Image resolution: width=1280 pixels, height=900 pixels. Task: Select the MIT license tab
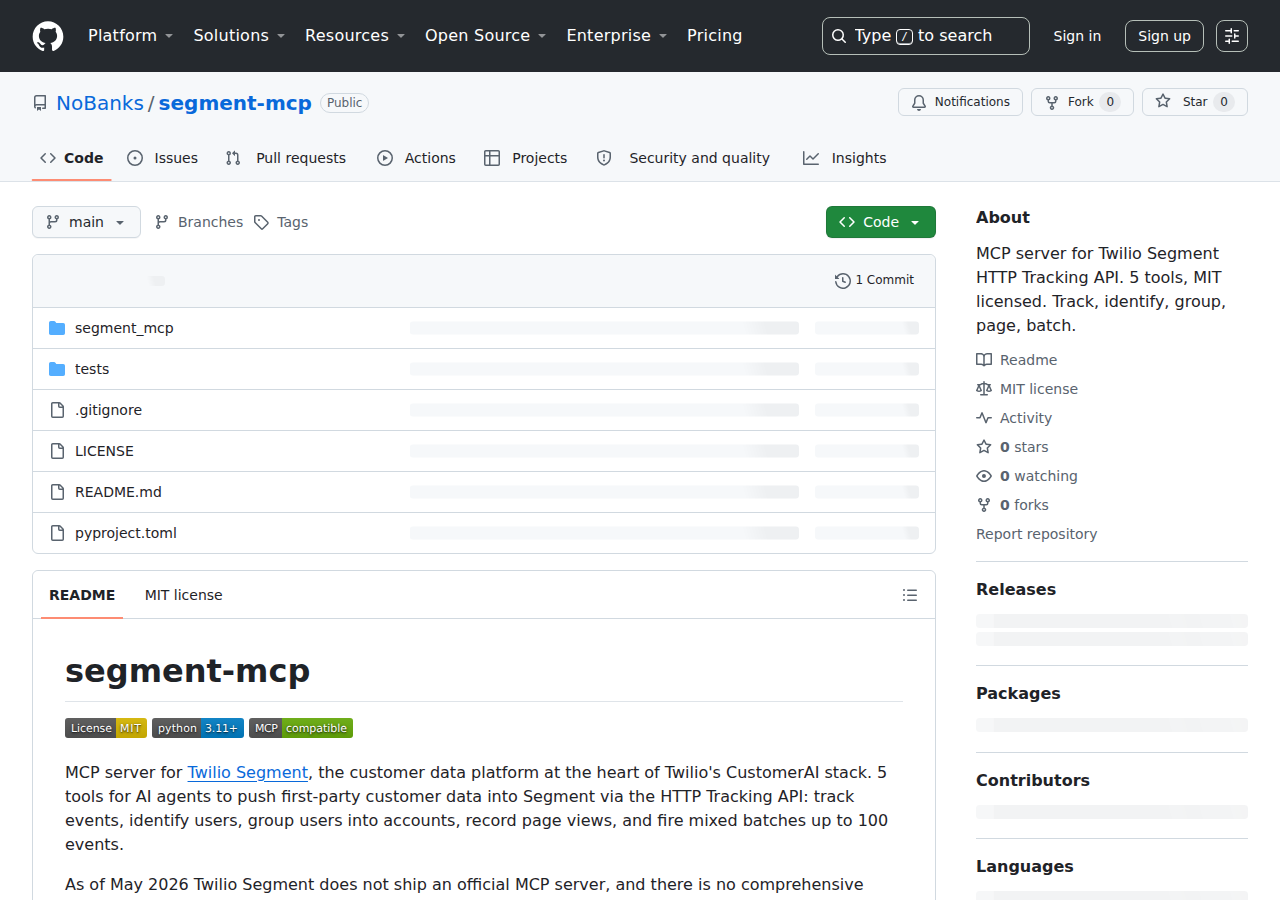pos(184,595)
